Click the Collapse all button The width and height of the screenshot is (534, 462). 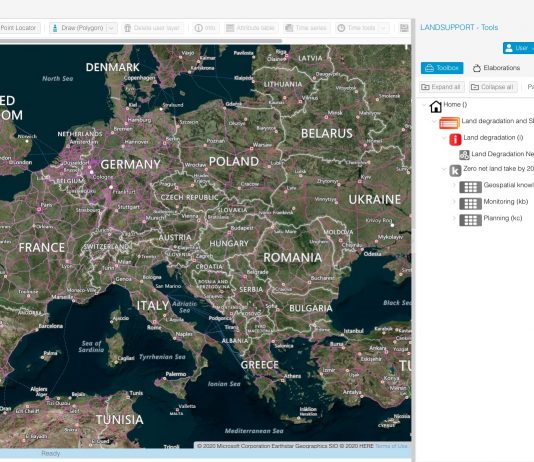click(x=493, y=87)
